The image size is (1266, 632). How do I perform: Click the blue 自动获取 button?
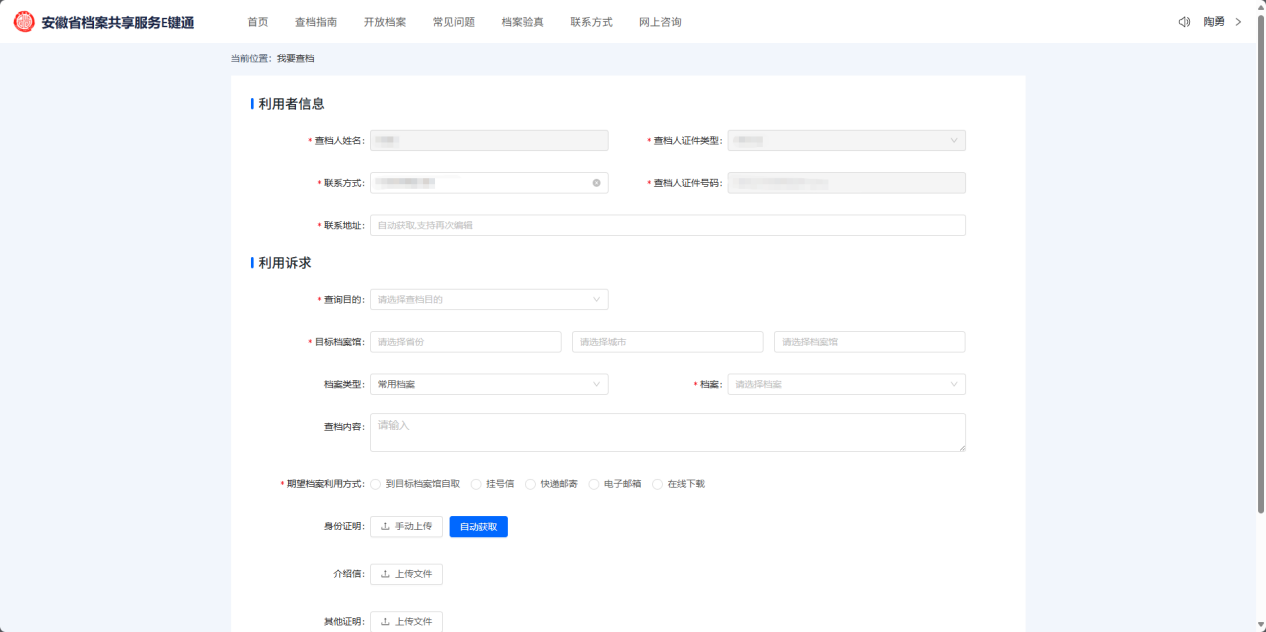(479, 526)
